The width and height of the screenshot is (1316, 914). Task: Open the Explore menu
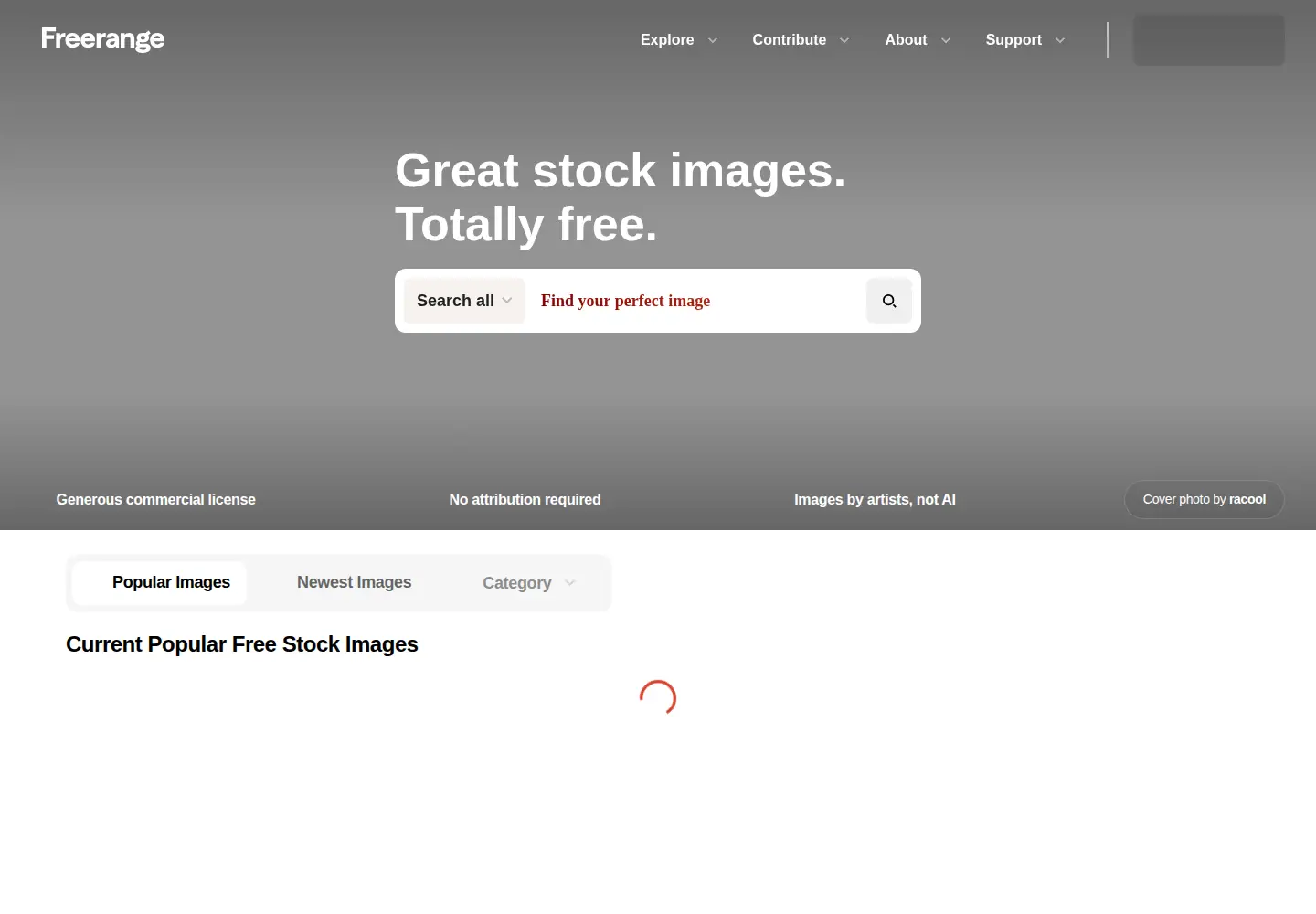click(679, 40)
